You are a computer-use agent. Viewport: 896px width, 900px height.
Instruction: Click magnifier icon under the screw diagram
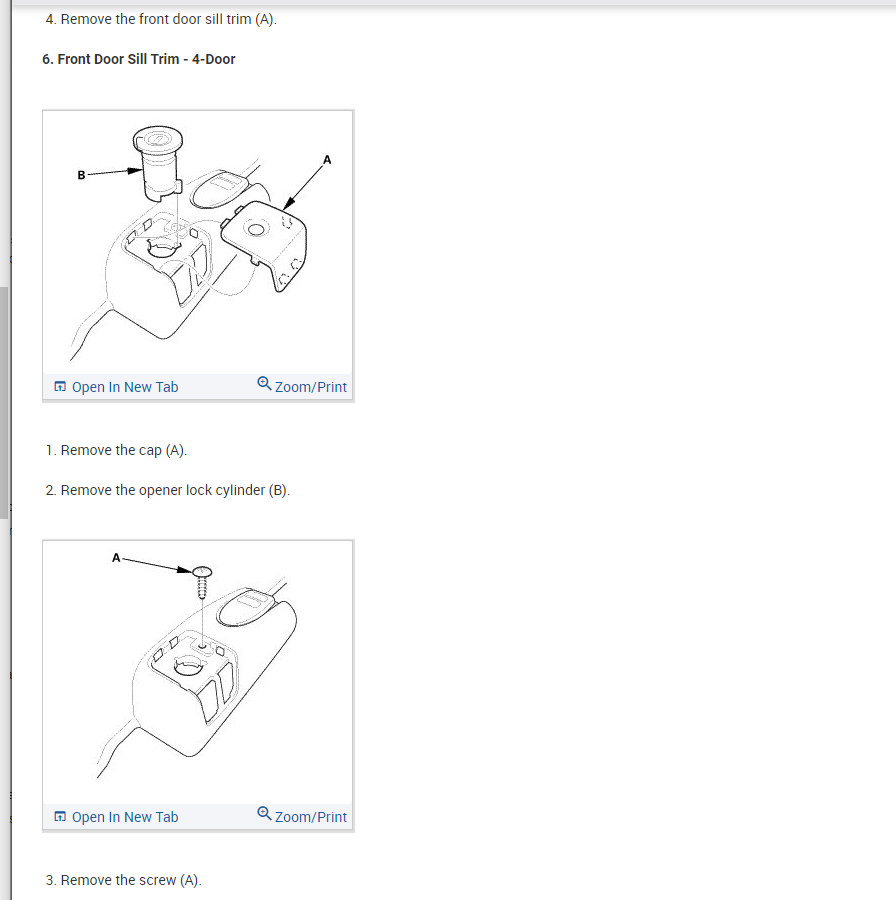click(264, 813)
